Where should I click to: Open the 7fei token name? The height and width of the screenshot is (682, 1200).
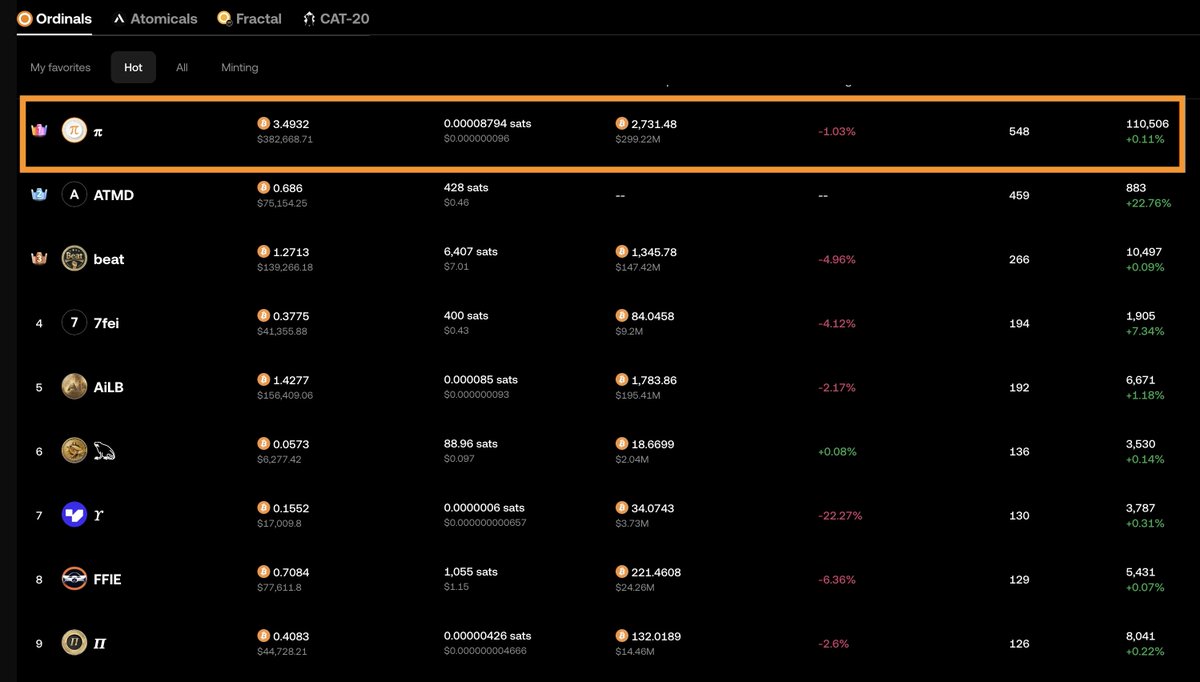click(106, 323)
